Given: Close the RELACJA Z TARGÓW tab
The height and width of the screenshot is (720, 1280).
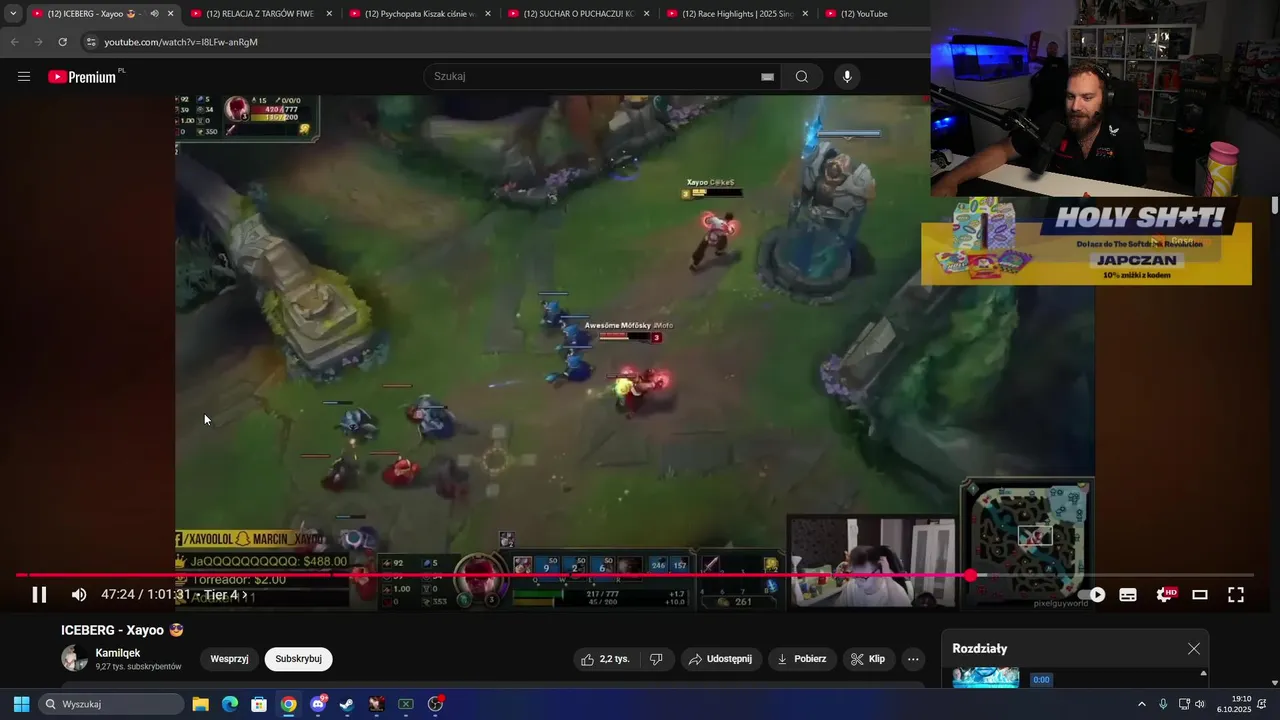Looking at the screenshot, I should [328, 14].
